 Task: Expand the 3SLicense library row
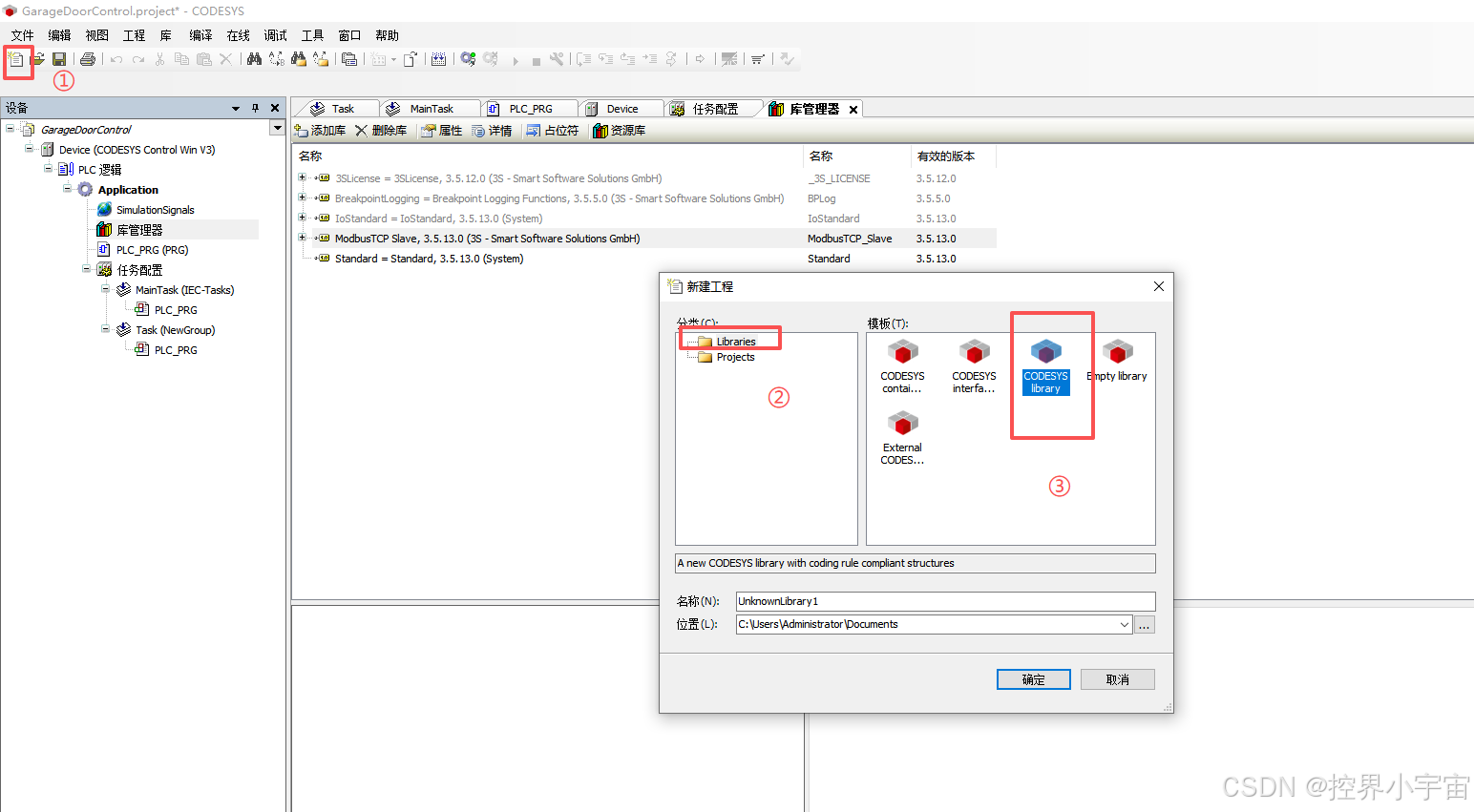(x=303, y=177)
